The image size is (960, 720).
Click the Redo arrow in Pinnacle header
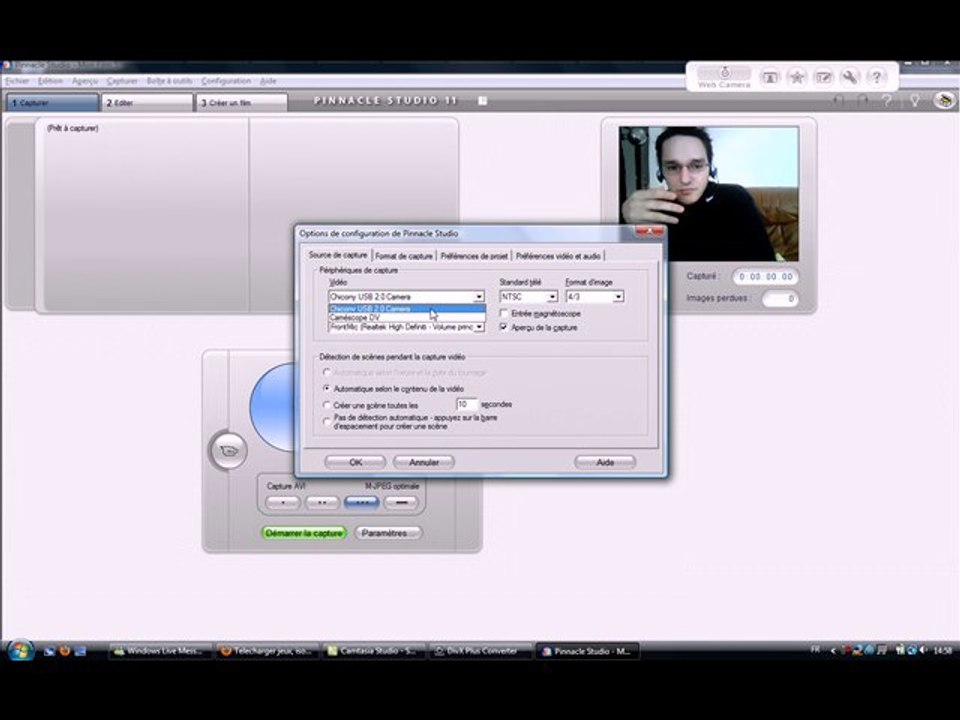coord(863,100)
